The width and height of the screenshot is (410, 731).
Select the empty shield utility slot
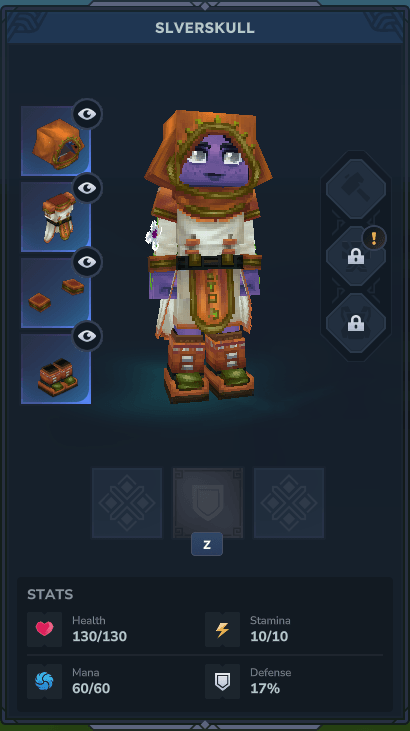click(208, 503)
